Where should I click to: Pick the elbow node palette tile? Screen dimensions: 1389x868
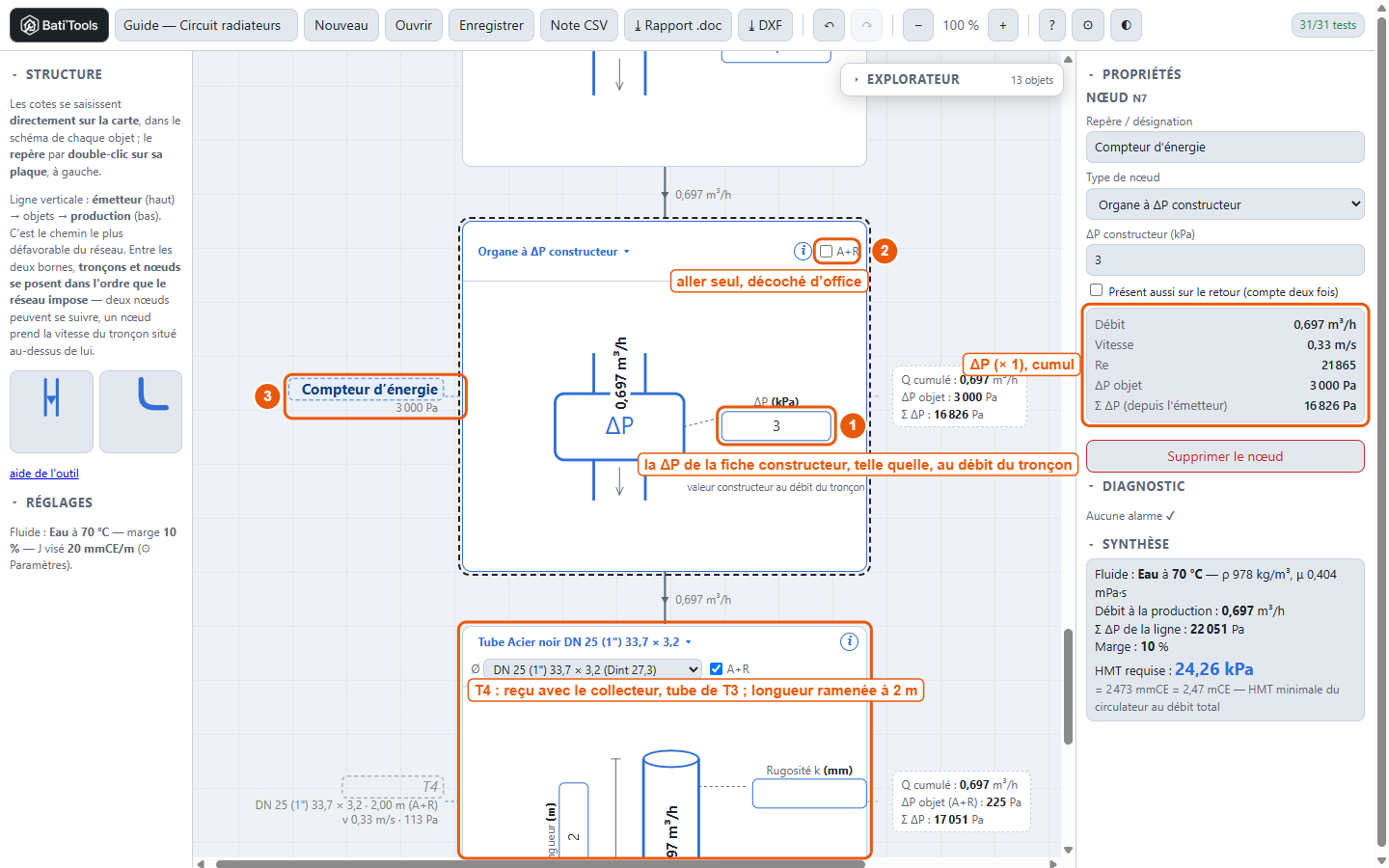(141, 411)
